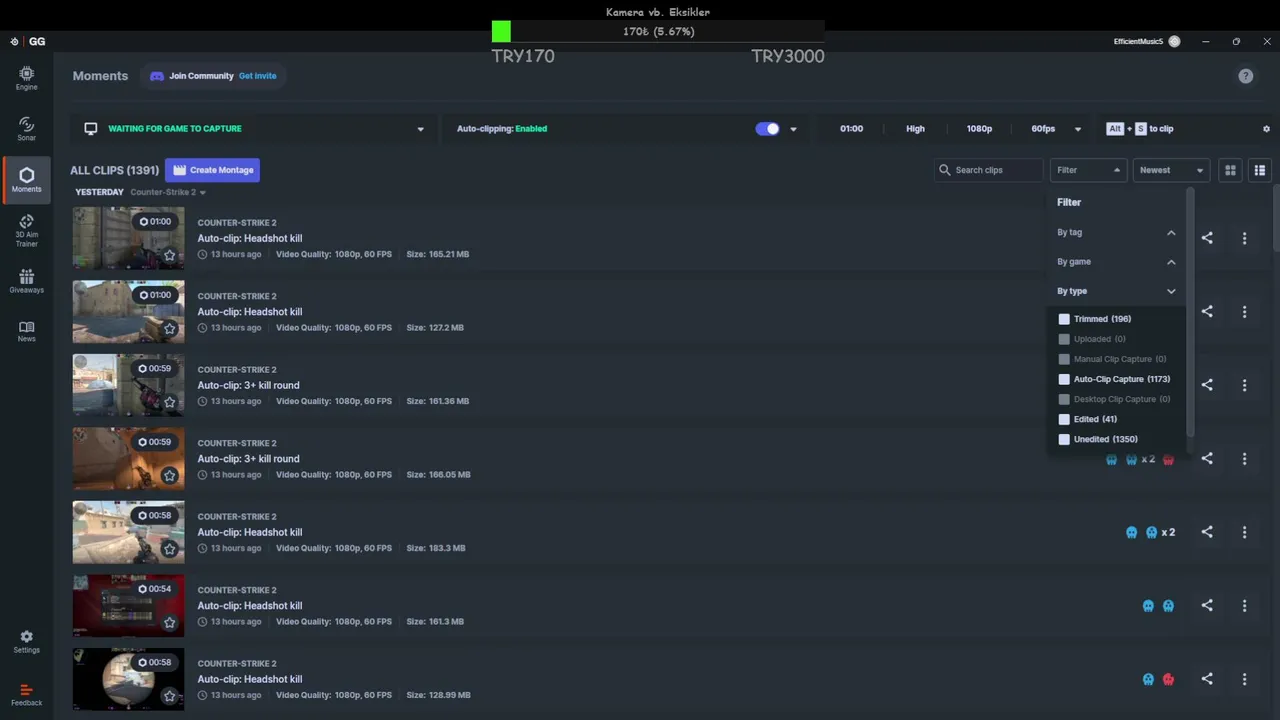Check the Desktop Clip Capture (0) filter
Screen dimensions: 1280x720
coord(1064,399)
